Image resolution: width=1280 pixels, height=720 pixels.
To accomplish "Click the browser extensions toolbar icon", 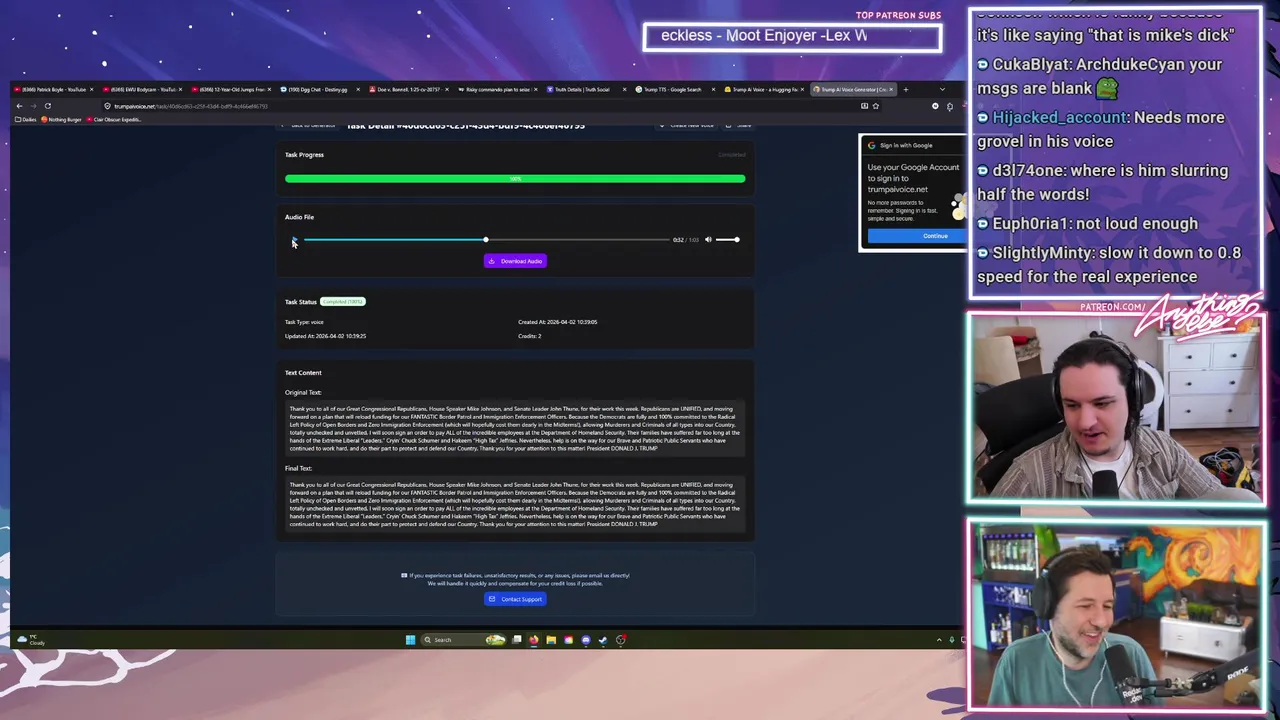I will point(950,106).
